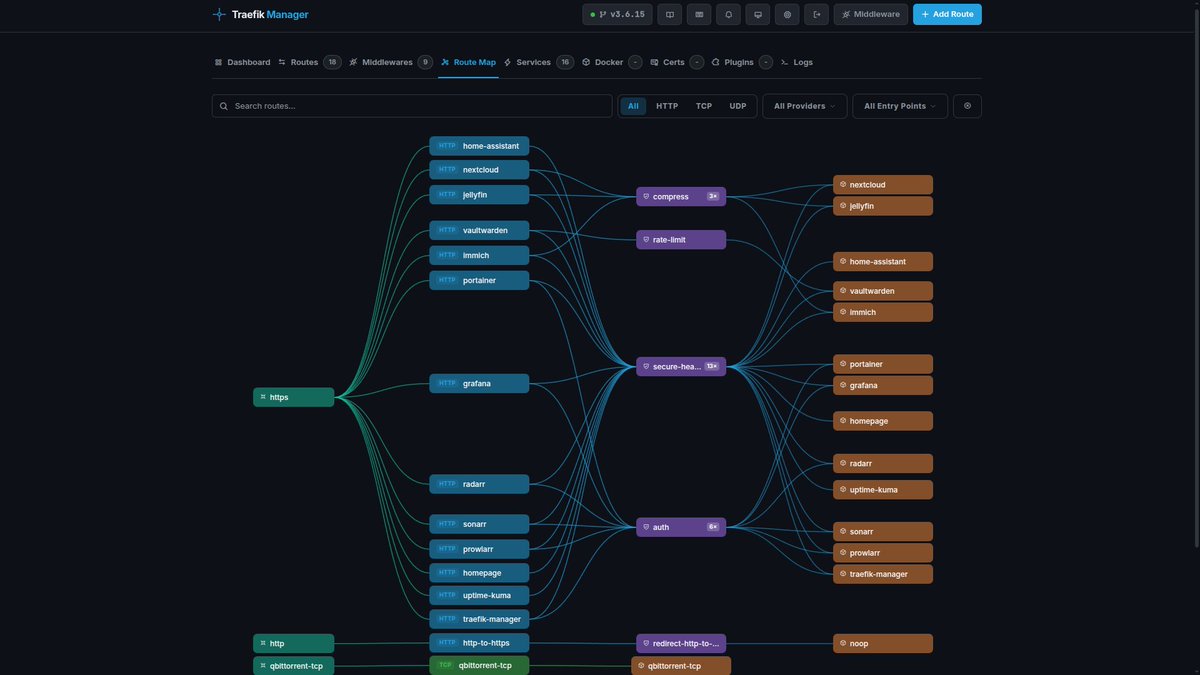This screenshot has width=1200, height=675.
Task: Select the sonarr HTTP route node
Action: 479,524
